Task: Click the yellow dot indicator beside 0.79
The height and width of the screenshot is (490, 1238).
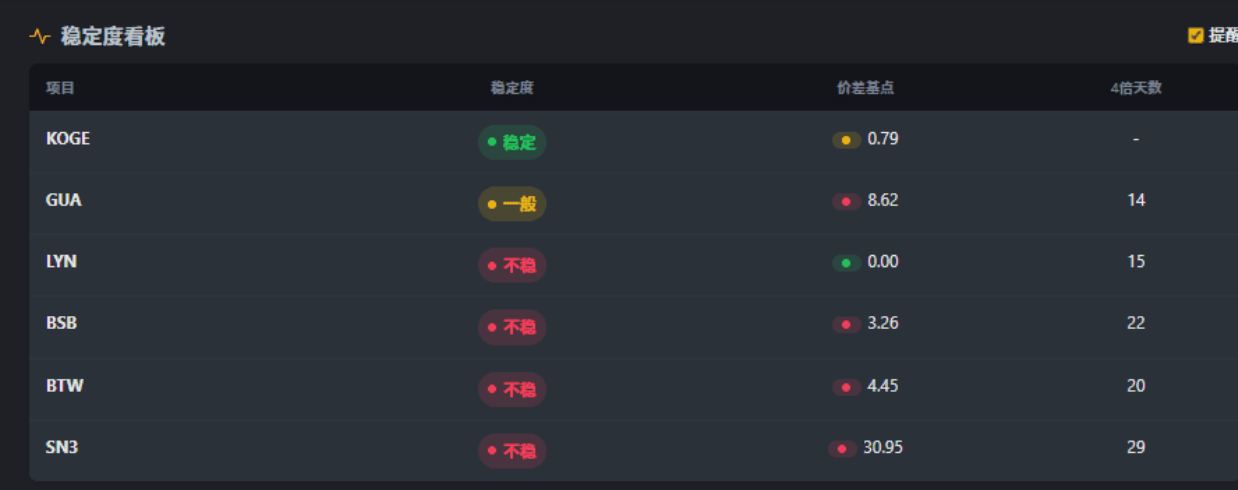Action: [x=846, y=140]
